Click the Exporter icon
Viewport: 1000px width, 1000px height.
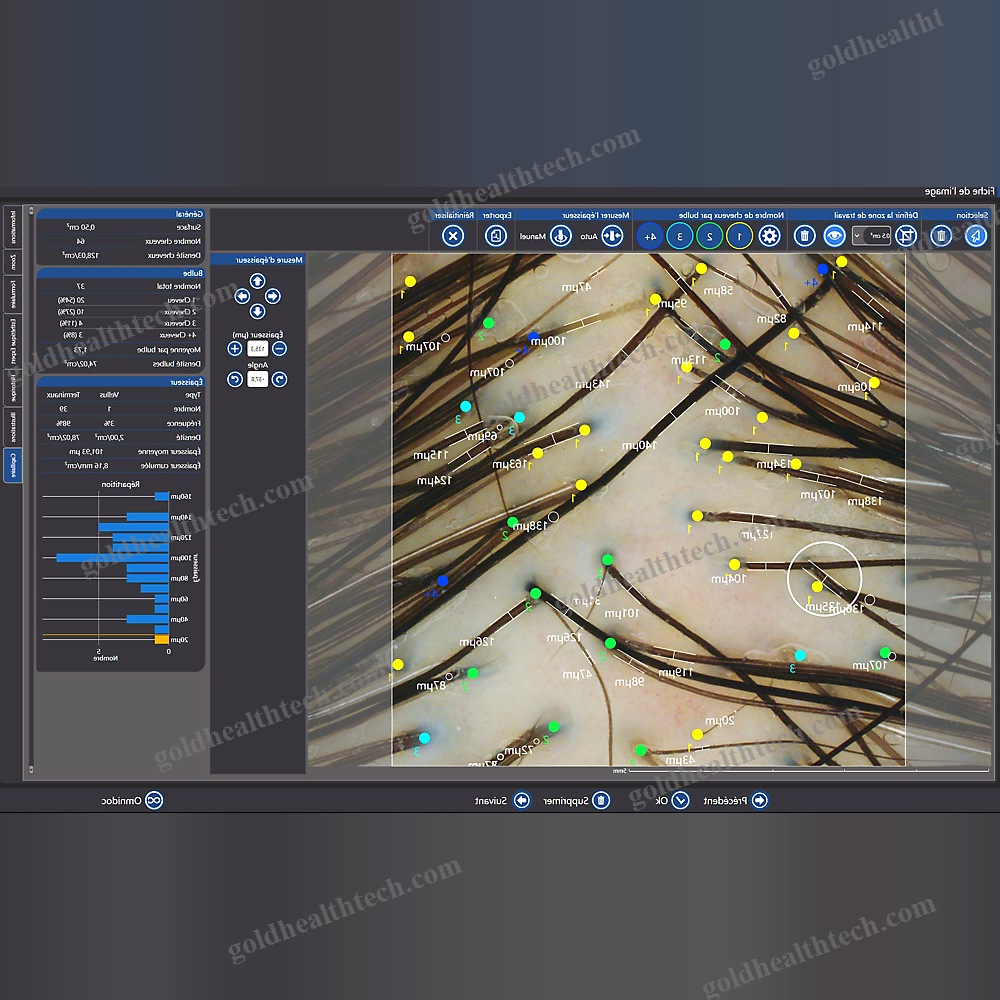tap(496, 236)
